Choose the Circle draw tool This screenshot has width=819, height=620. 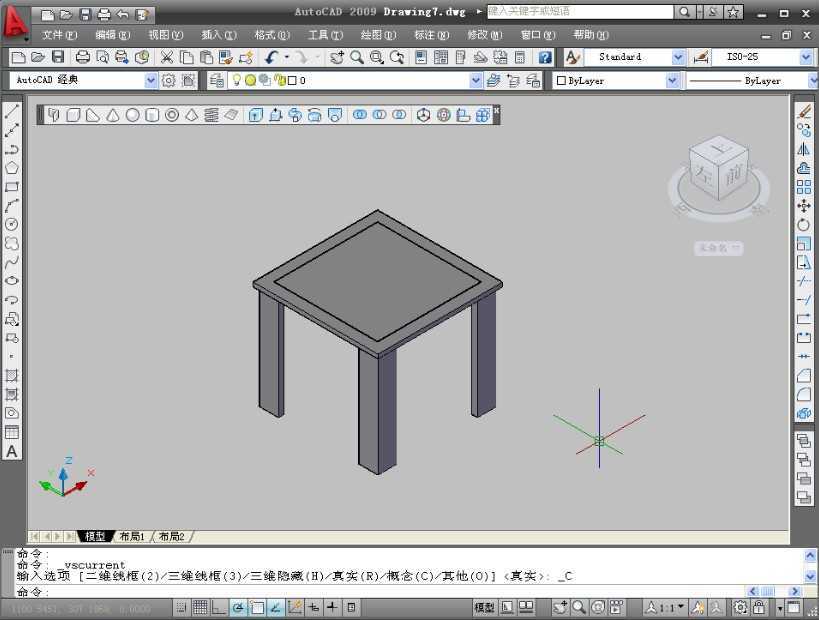point(11,224)
